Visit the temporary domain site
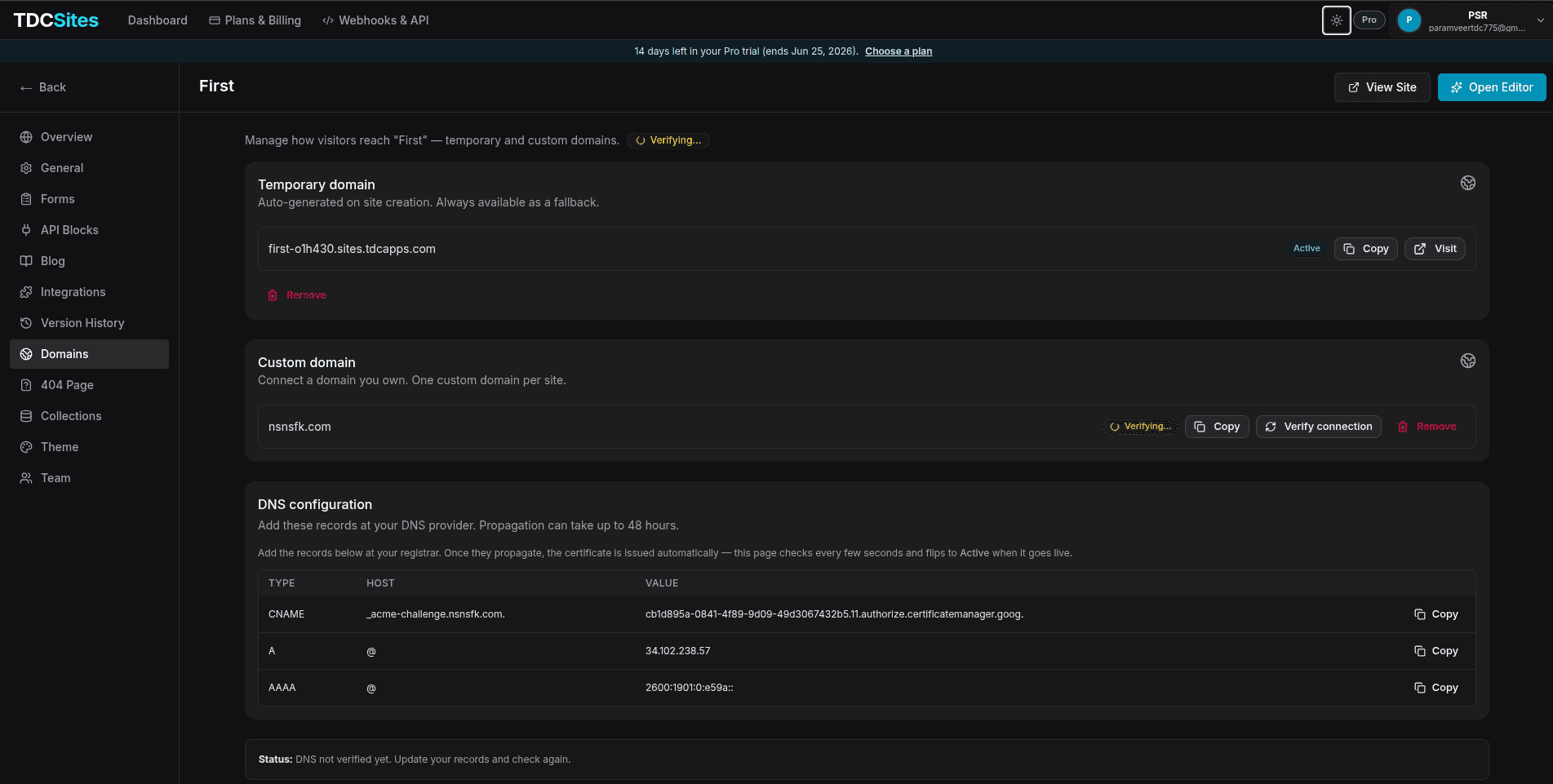 pos(1435,249)
